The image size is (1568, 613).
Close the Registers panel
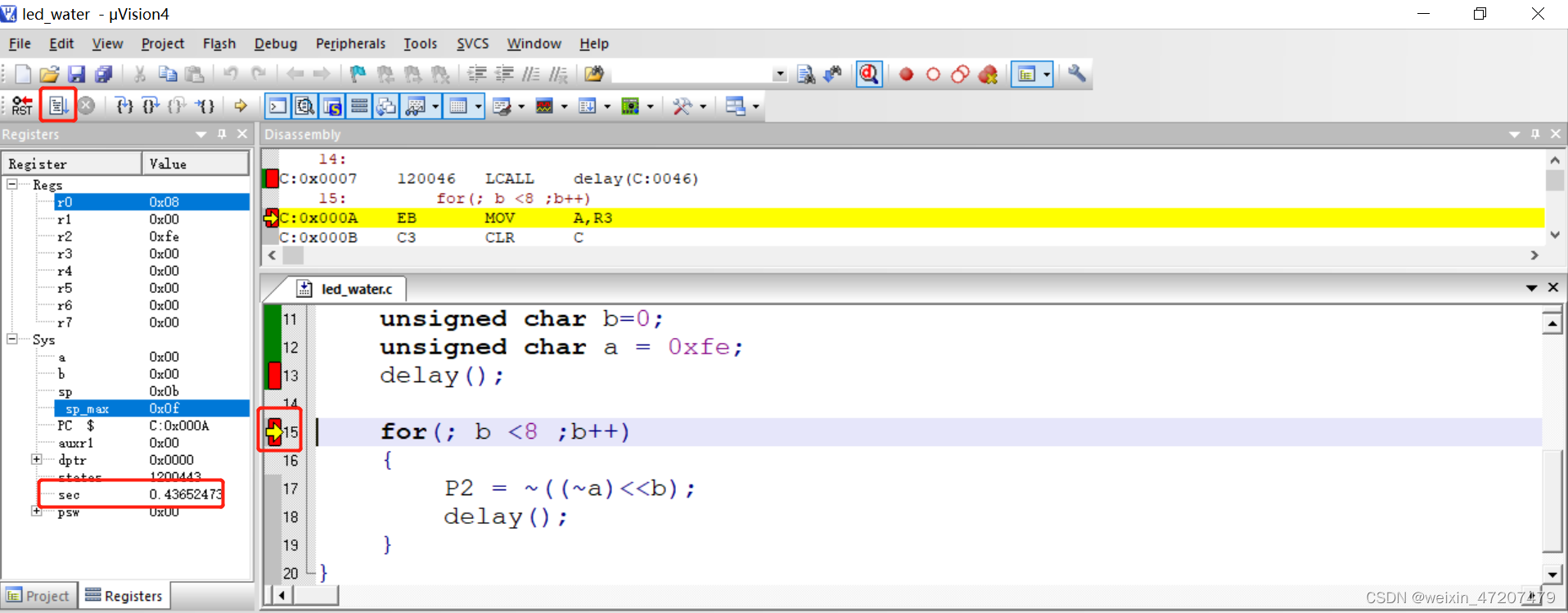pyautogui.click(x=241, y=133)
